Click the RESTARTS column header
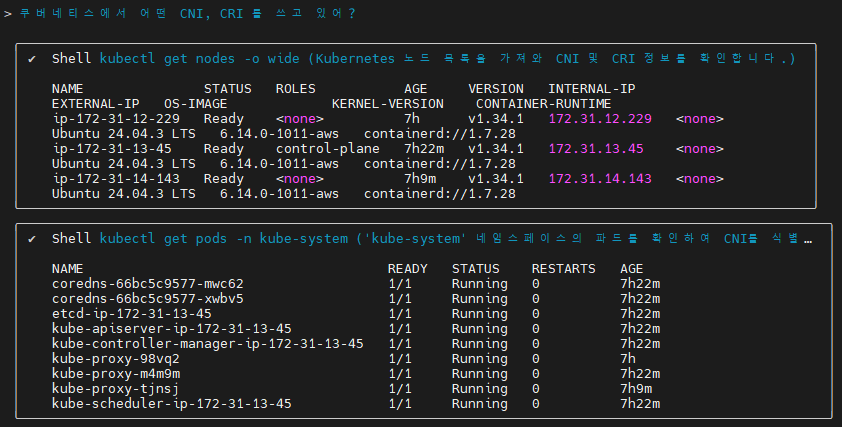This screenshot has height=427, width=842. point(563,269)
